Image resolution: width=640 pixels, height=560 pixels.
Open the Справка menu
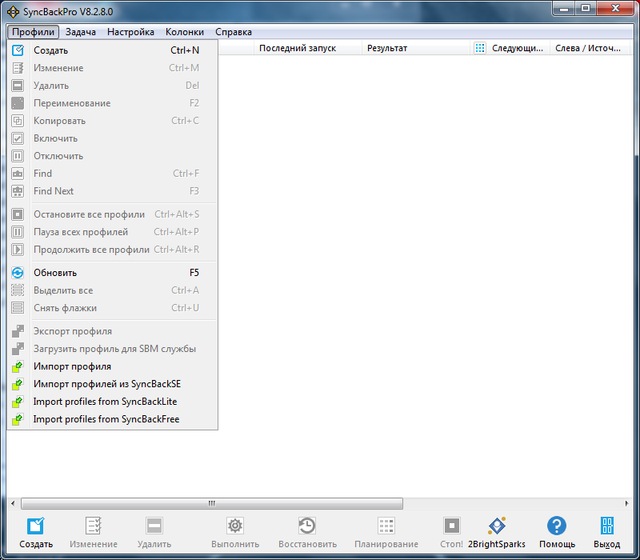point(233,32)
